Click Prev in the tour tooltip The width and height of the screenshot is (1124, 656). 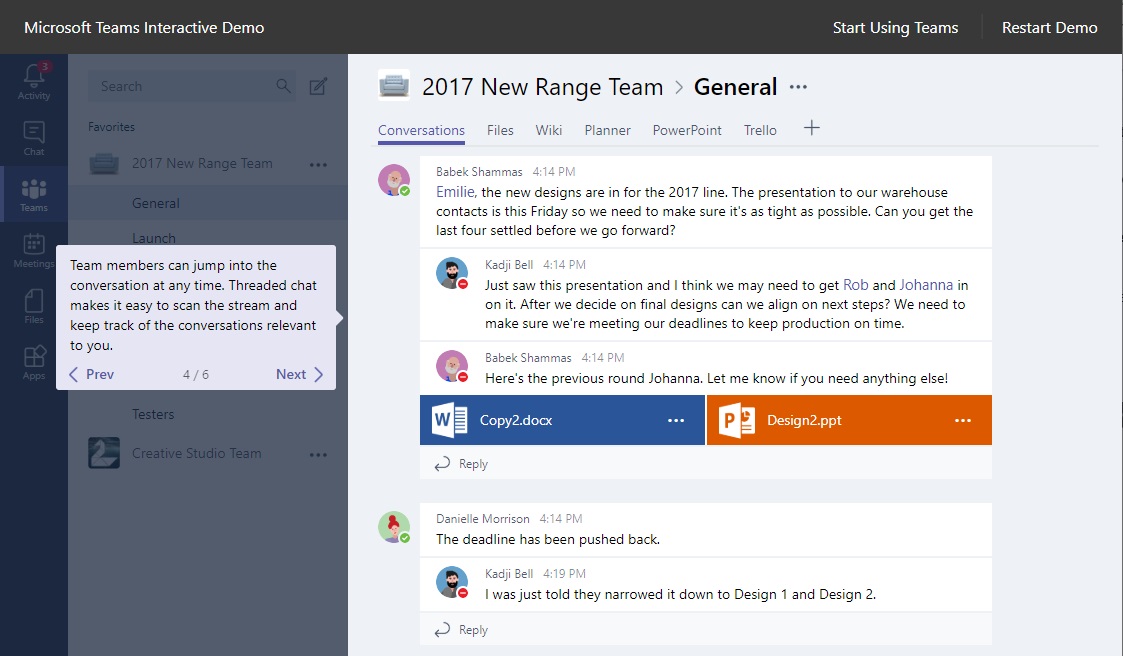click(92, 374)
